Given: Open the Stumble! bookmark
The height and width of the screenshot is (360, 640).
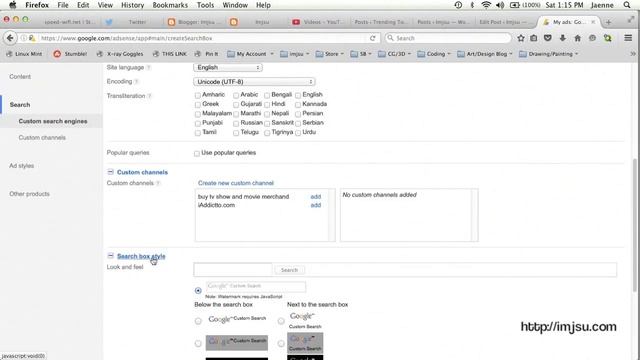Looking at the screenshot, I should click(x=70, y=54).
